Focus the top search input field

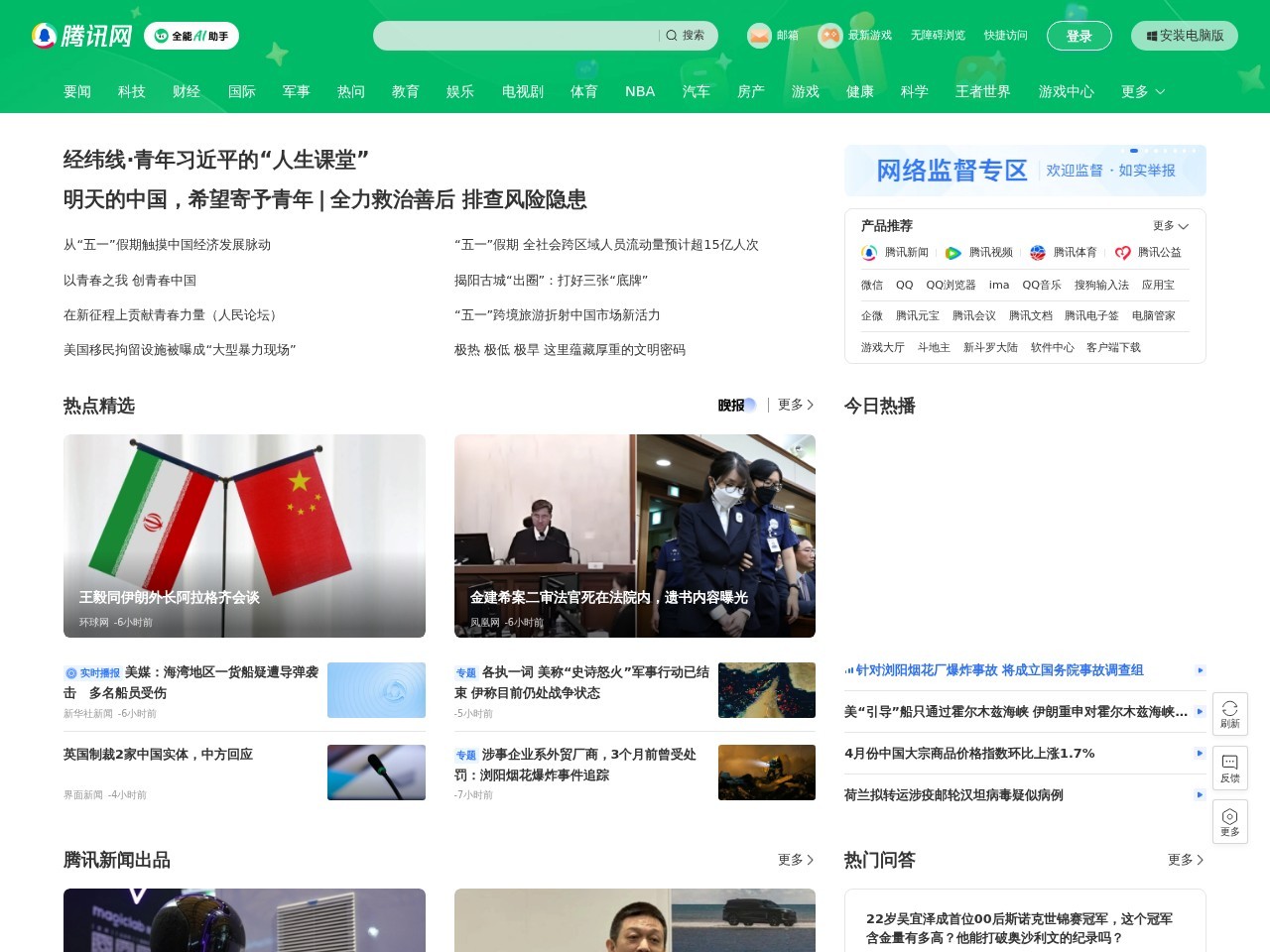click(x=516, y=36)
